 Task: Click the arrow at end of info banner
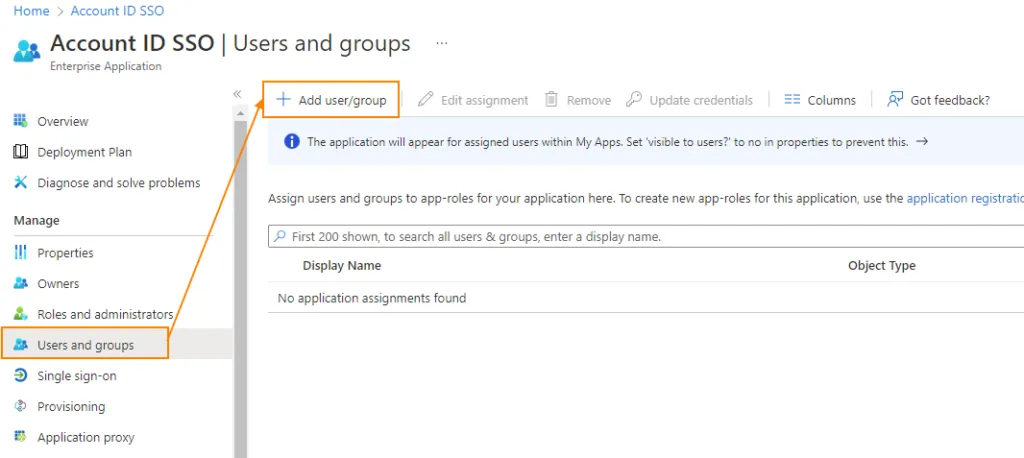pyautogui.click(x=922, y=141)
